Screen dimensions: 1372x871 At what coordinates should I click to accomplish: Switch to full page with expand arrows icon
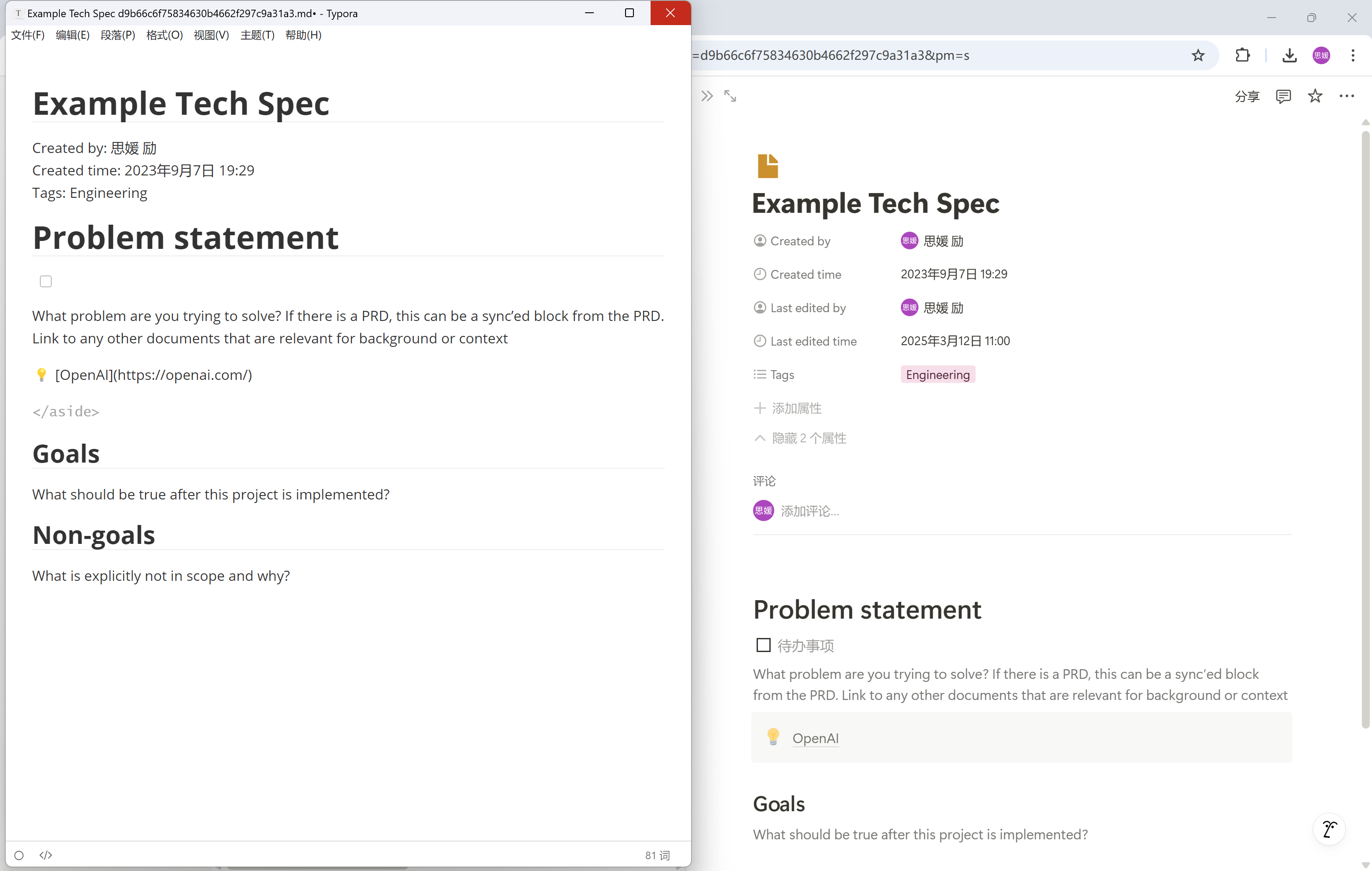(x=730, y=96)
